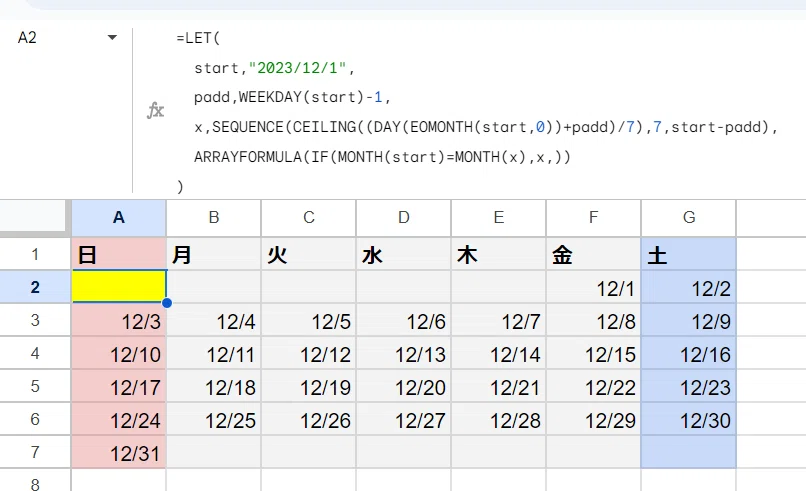The width and height of the screenshot is (806, 491).
Task: Select column B header
Action: tap(214, 218)
